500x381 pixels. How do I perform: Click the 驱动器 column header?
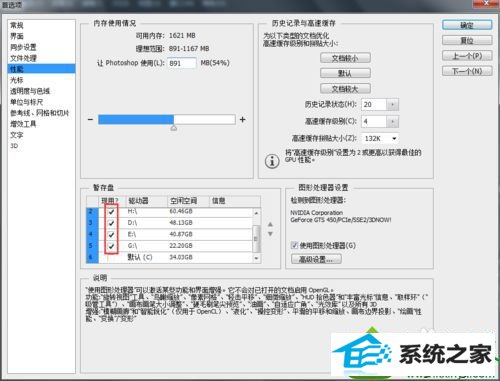(x=146, y=201)
